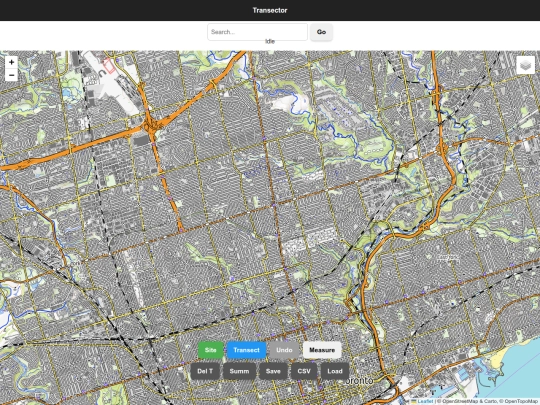Start the blue Transect tool

pos(247,350)
